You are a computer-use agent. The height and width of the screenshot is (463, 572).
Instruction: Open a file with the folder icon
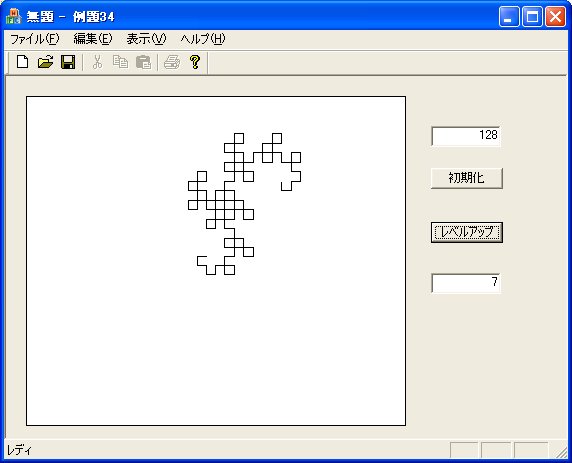(46, 62)
